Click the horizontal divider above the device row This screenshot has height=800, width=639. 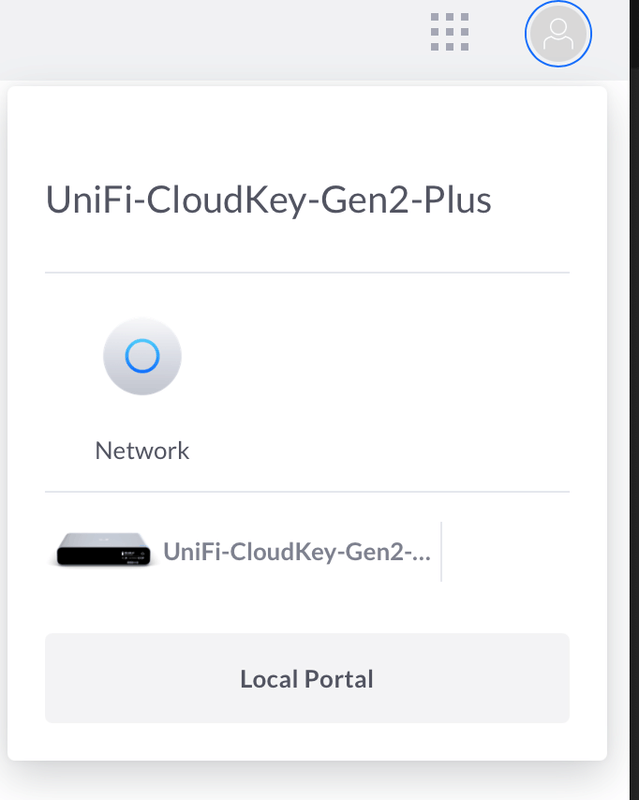click(x=307, y=491)
